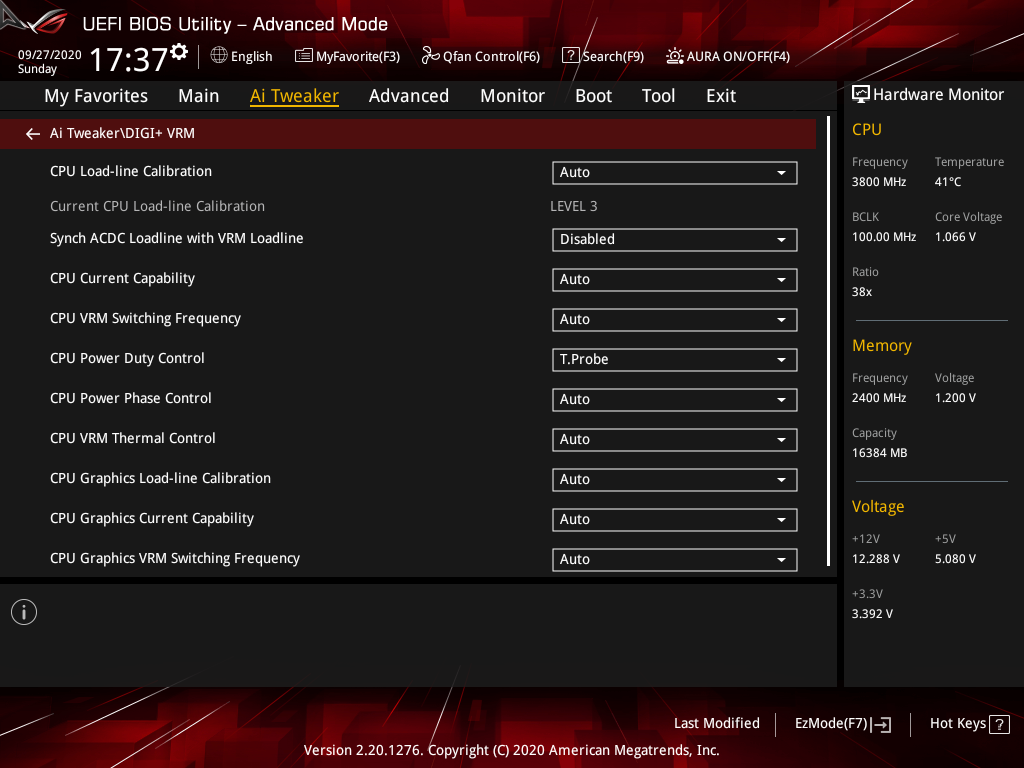Open CPU Graphics VRM Switching Frequency dropdown
The height and width of the screenshot is (768, 1024).
point(675,560)
